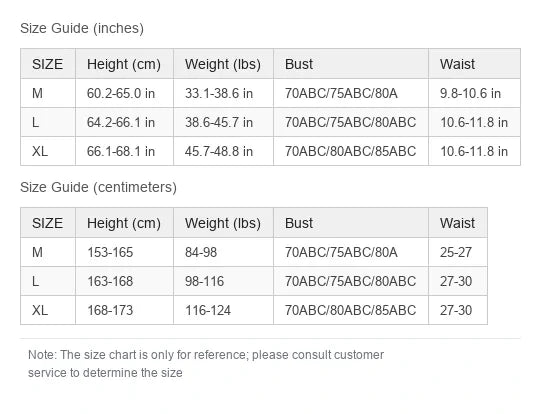Click the Height (cm) header in centimeters table

(124, 223)
